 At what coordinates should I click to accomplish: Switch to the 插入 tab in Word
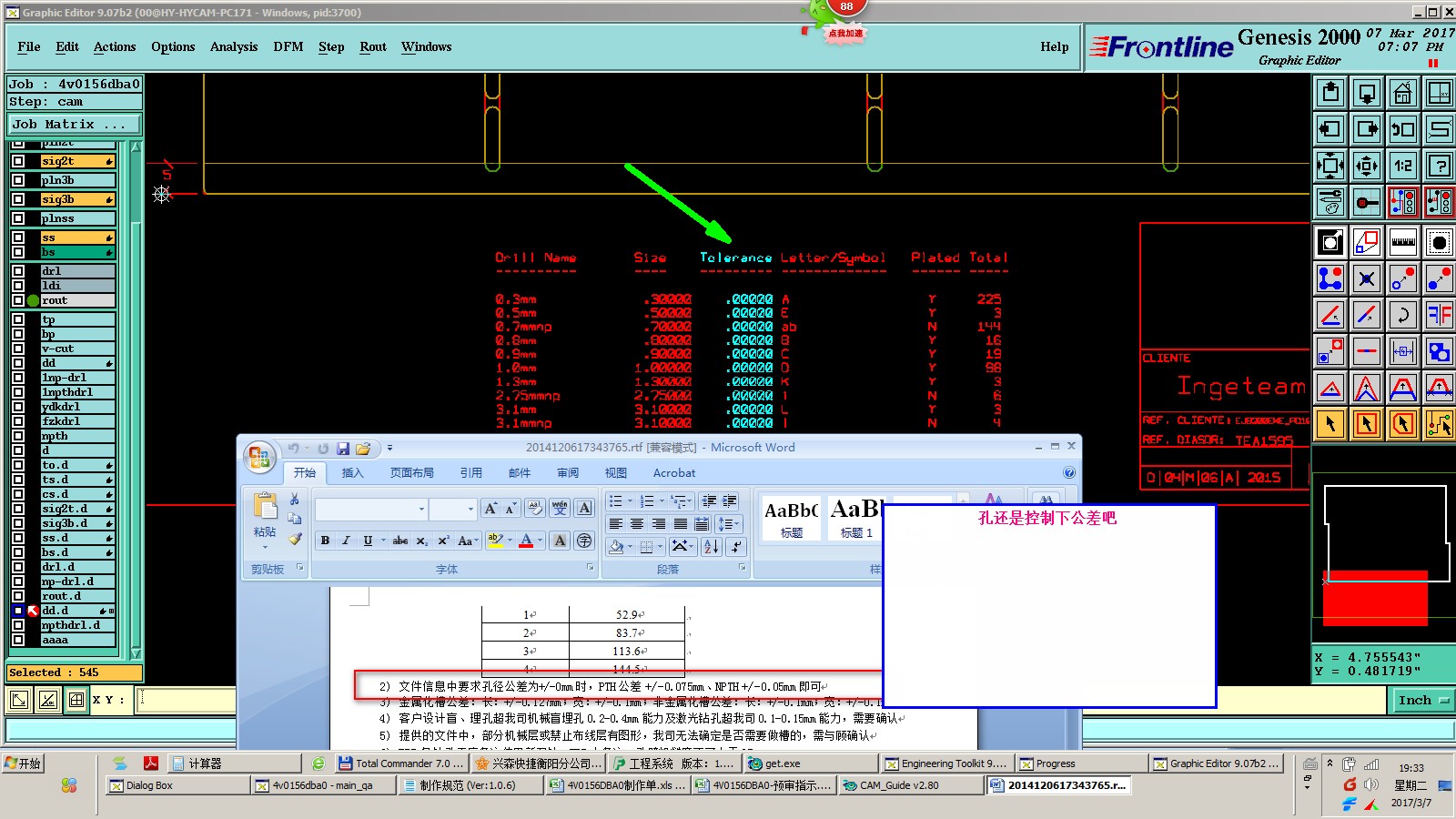352,473
